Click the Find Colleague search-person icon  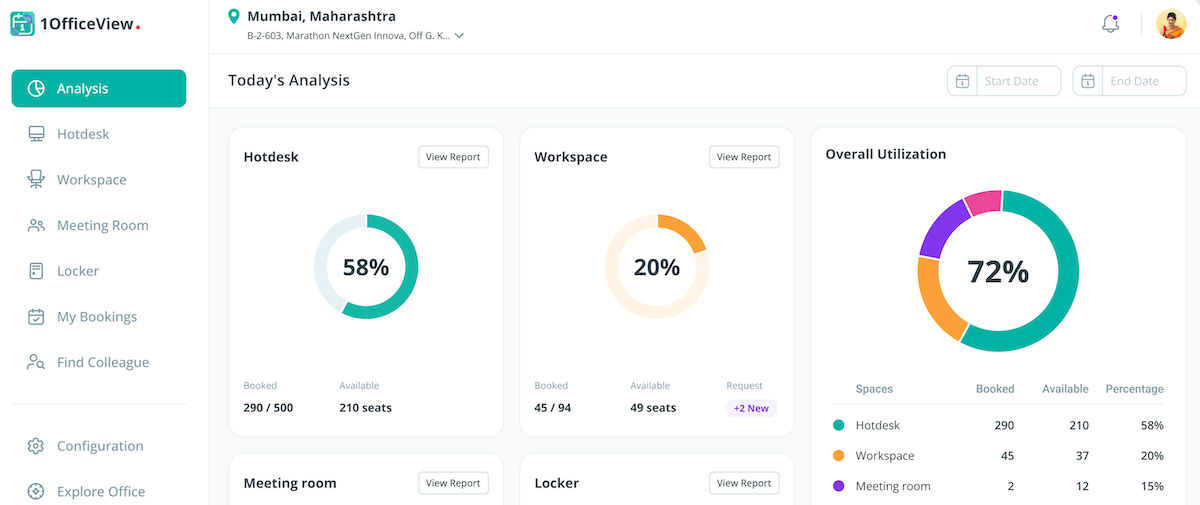36,362
